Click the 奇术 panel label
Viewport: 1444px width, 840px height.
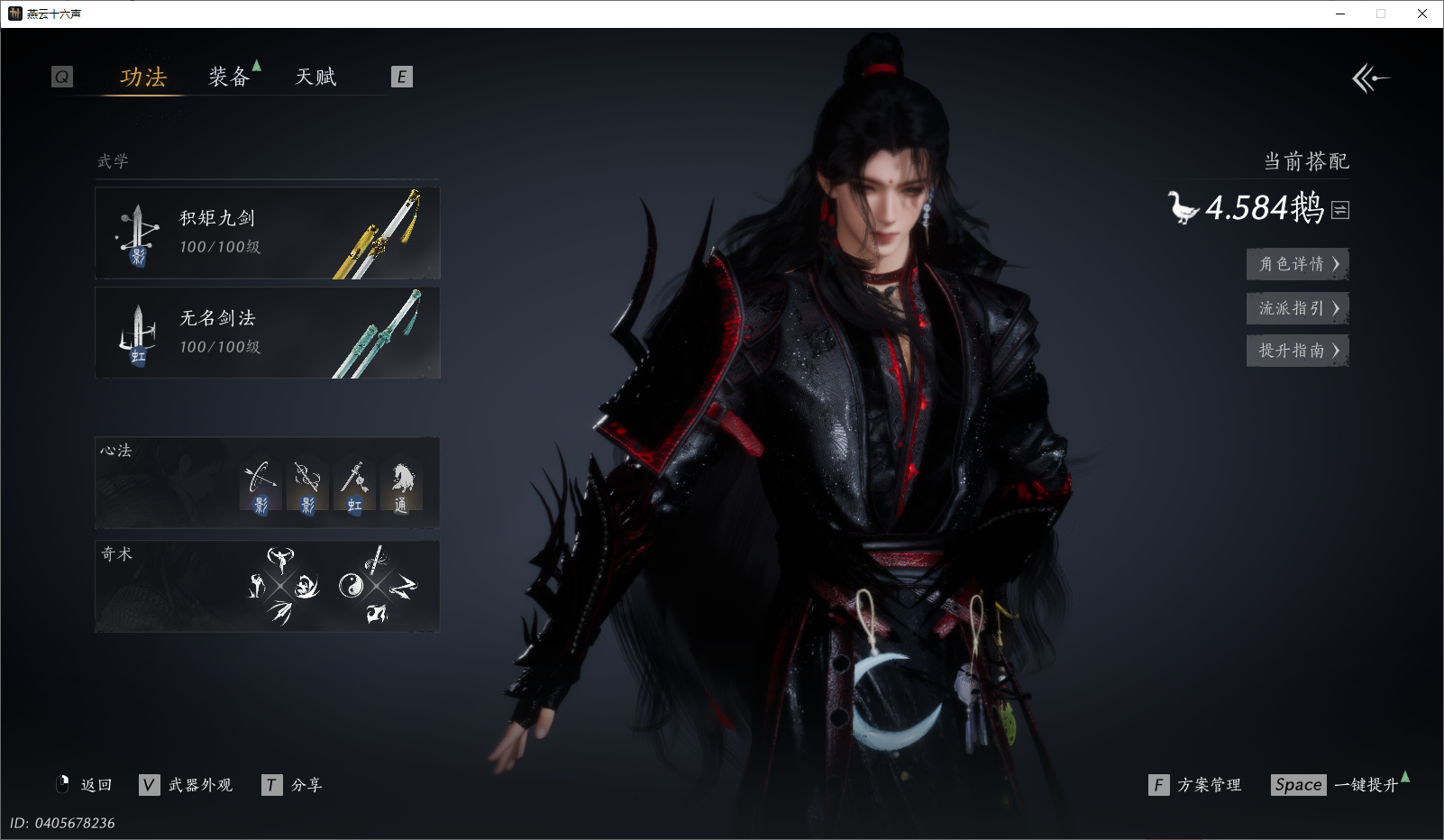pyautogui.click(x=116, y=554)
